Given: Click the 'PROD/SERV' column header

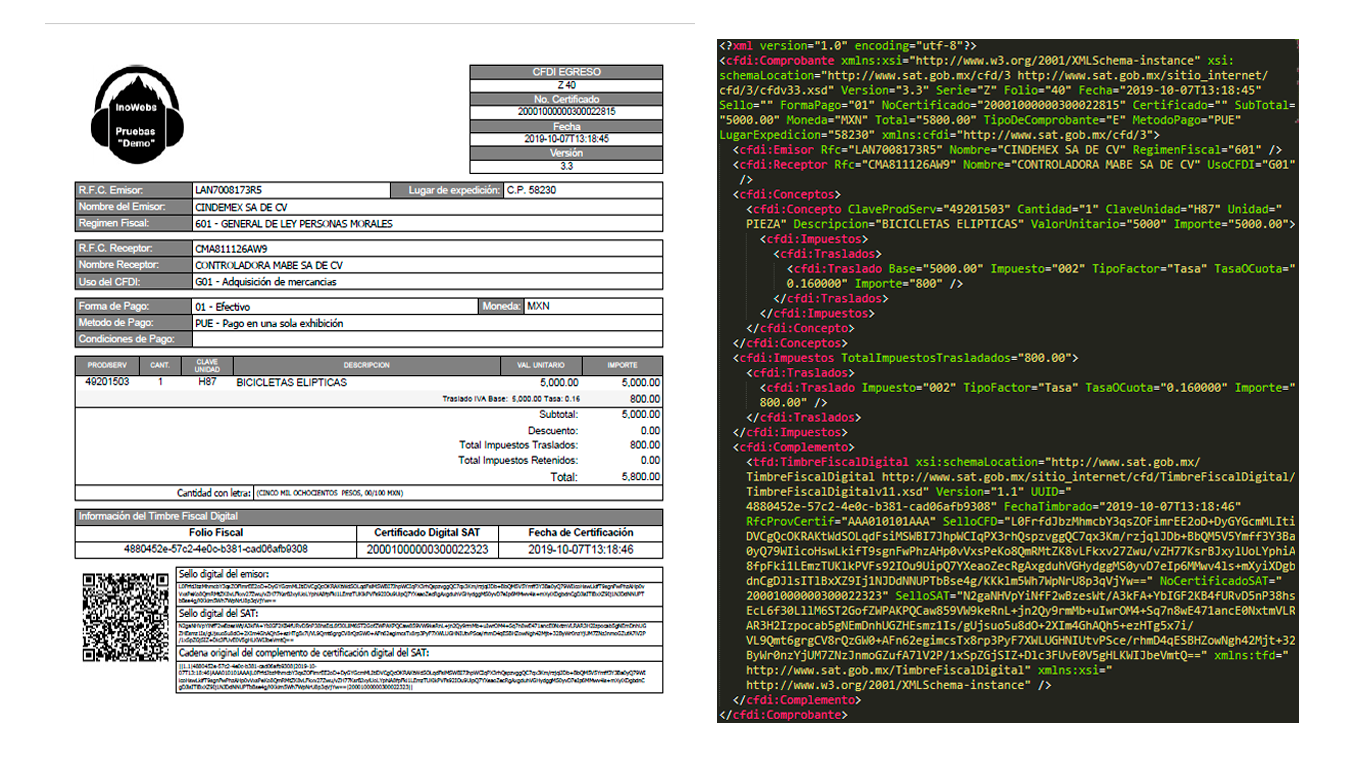Looking at the screenshot, I should (106, 365).
